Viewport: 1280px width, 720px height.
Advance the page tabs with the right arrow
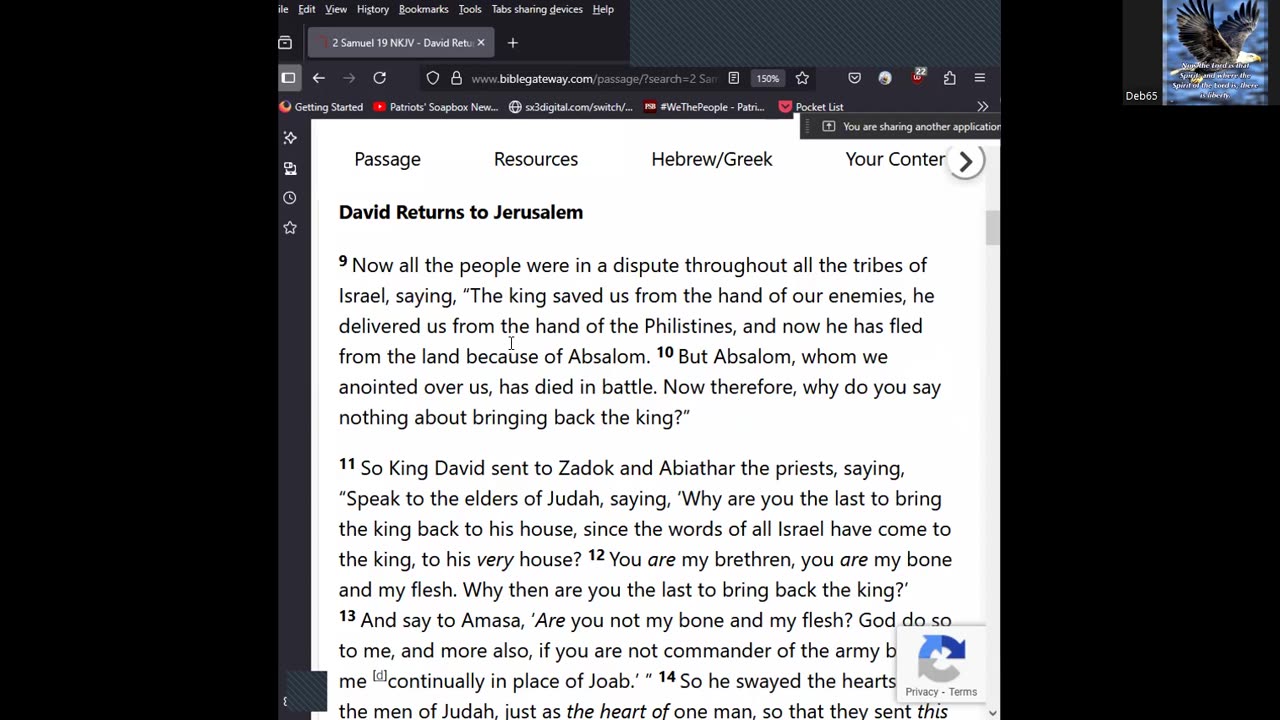click(x=966, y=161)
